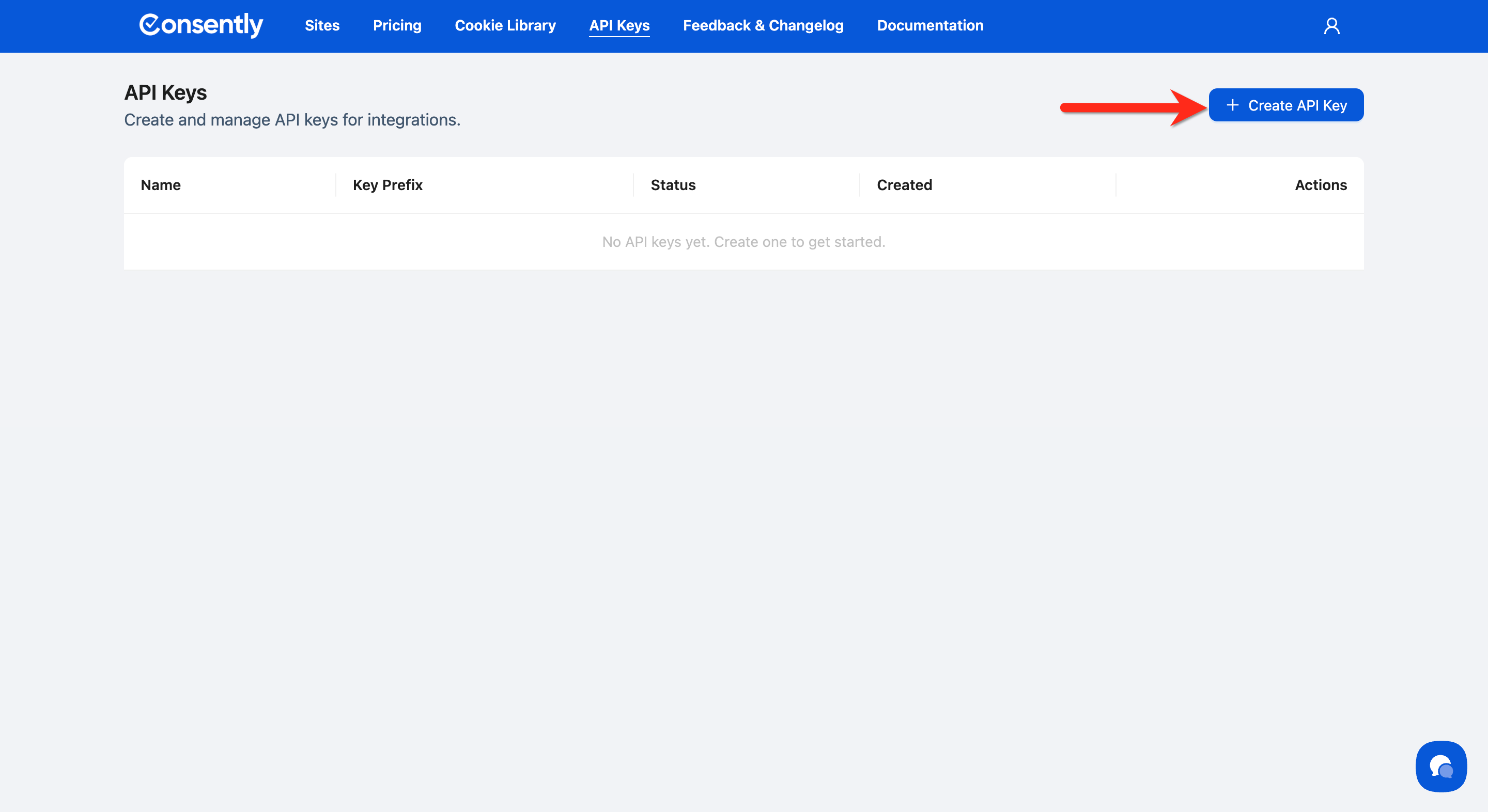Open the user account profile icon
The width and height of the screenshot is (1488, 812).
1331,26
